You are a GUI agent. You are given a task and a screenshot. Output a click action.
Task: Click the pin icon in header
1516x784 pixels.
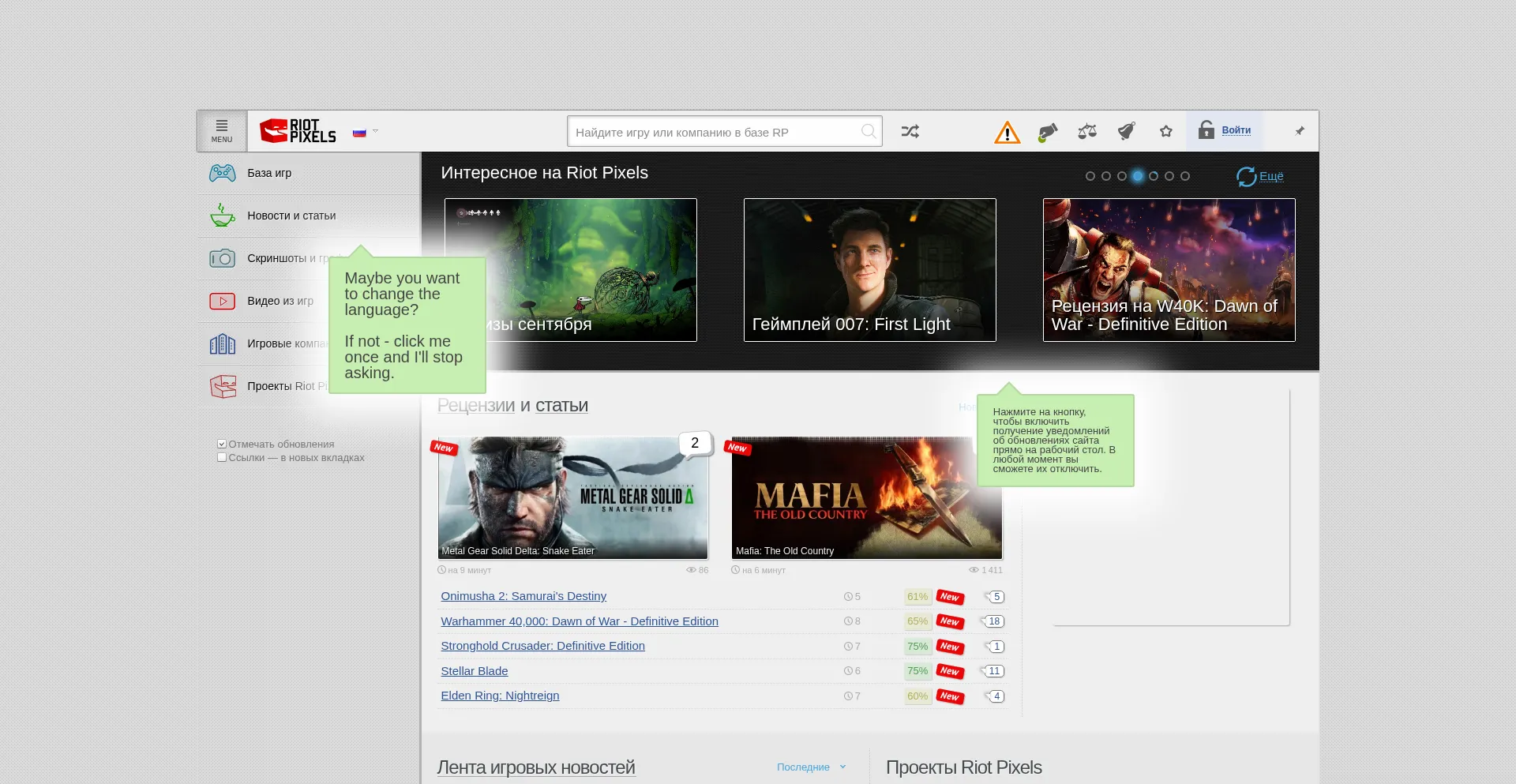tap(1300, 131)
